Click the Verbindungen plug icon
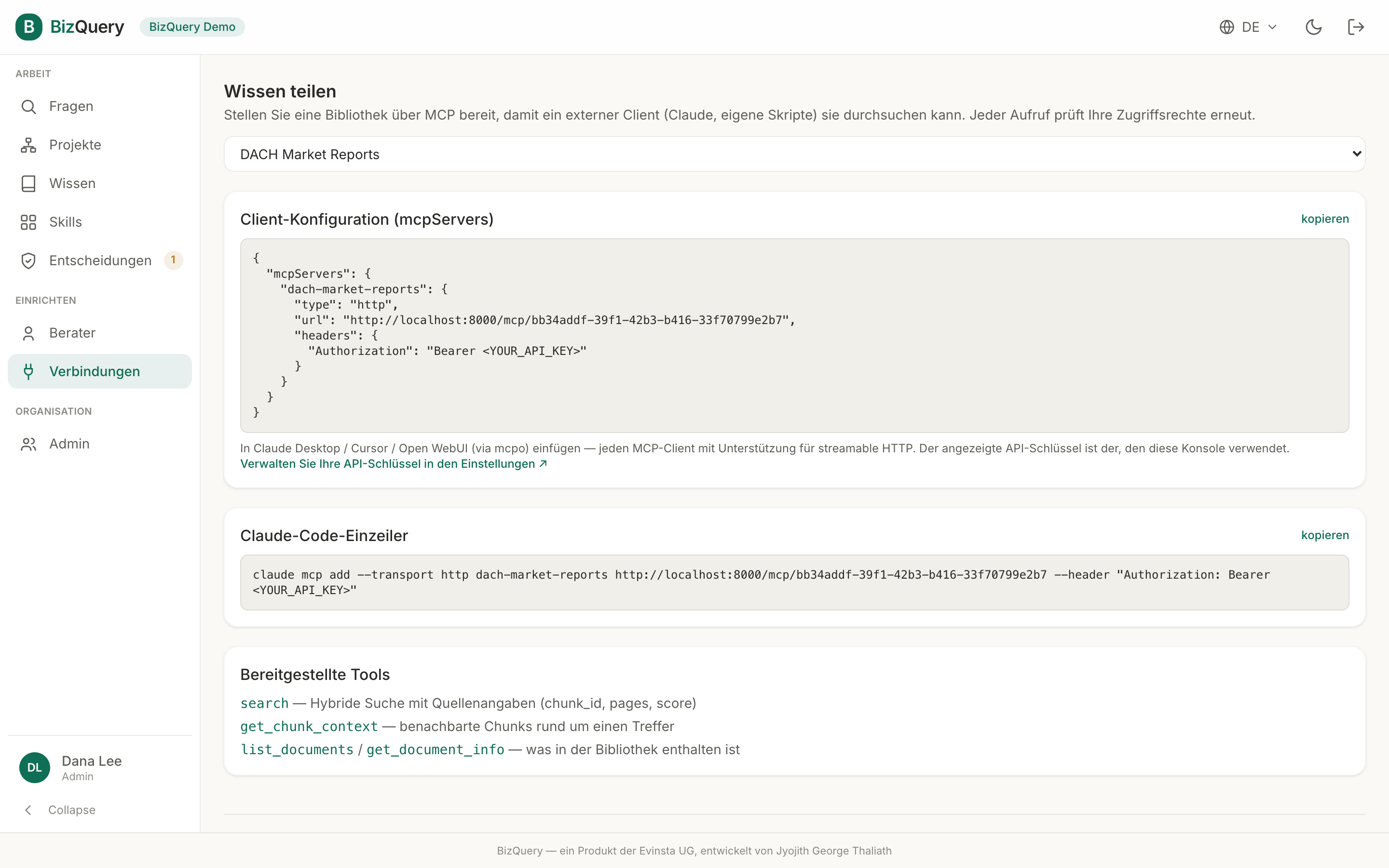This screenshot has width=1389, height=868. (29, 371)
